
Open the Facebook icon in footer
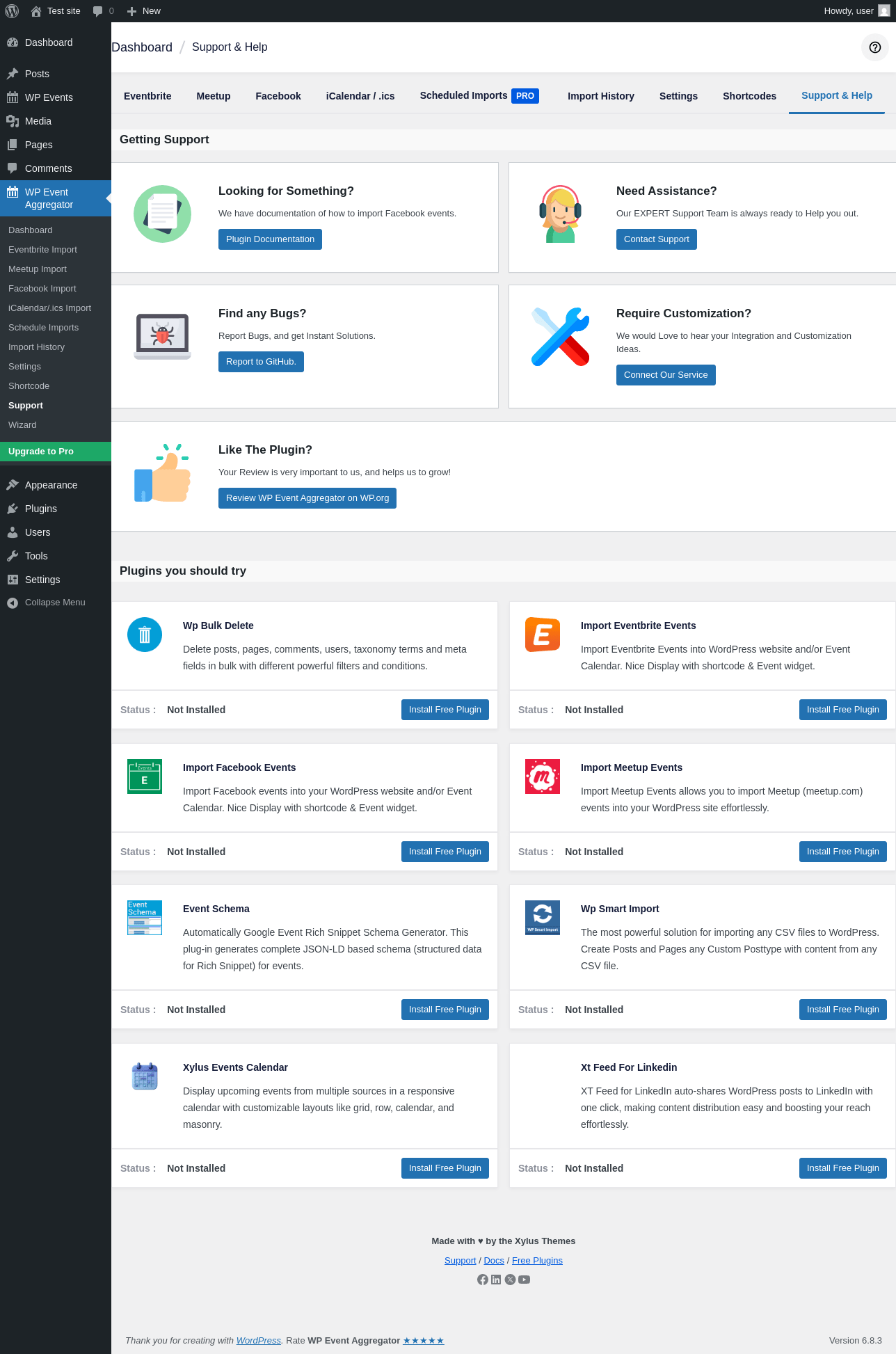tap(483, 1280)
